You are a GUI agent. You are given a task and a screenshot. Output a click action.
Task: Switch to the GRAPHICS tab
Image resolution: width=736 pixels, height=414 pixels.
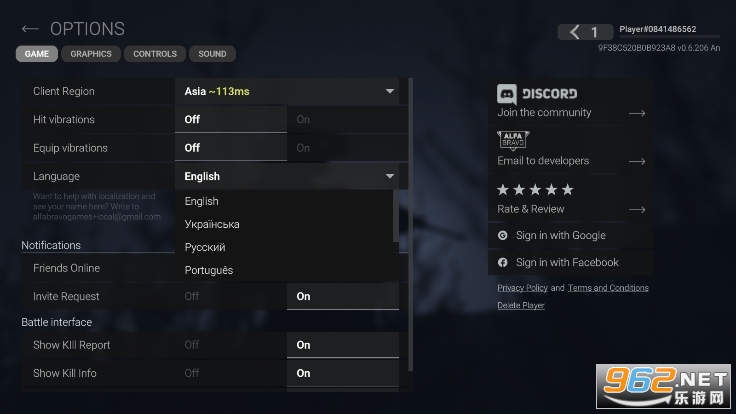point(91,54)
